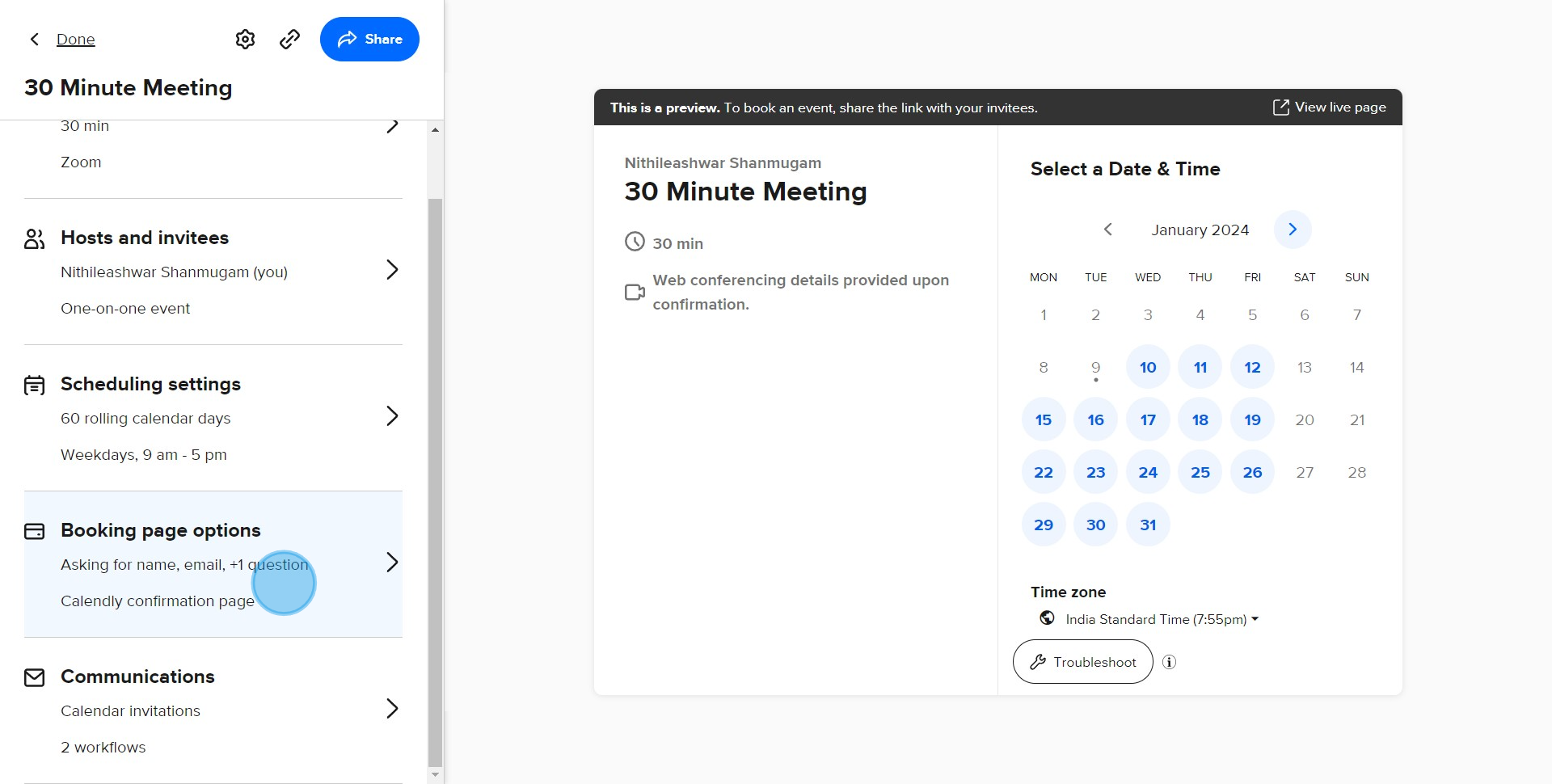Select January 18 on the calendar
This screenshot has width=1552, height=784.
click(1200, 419)
